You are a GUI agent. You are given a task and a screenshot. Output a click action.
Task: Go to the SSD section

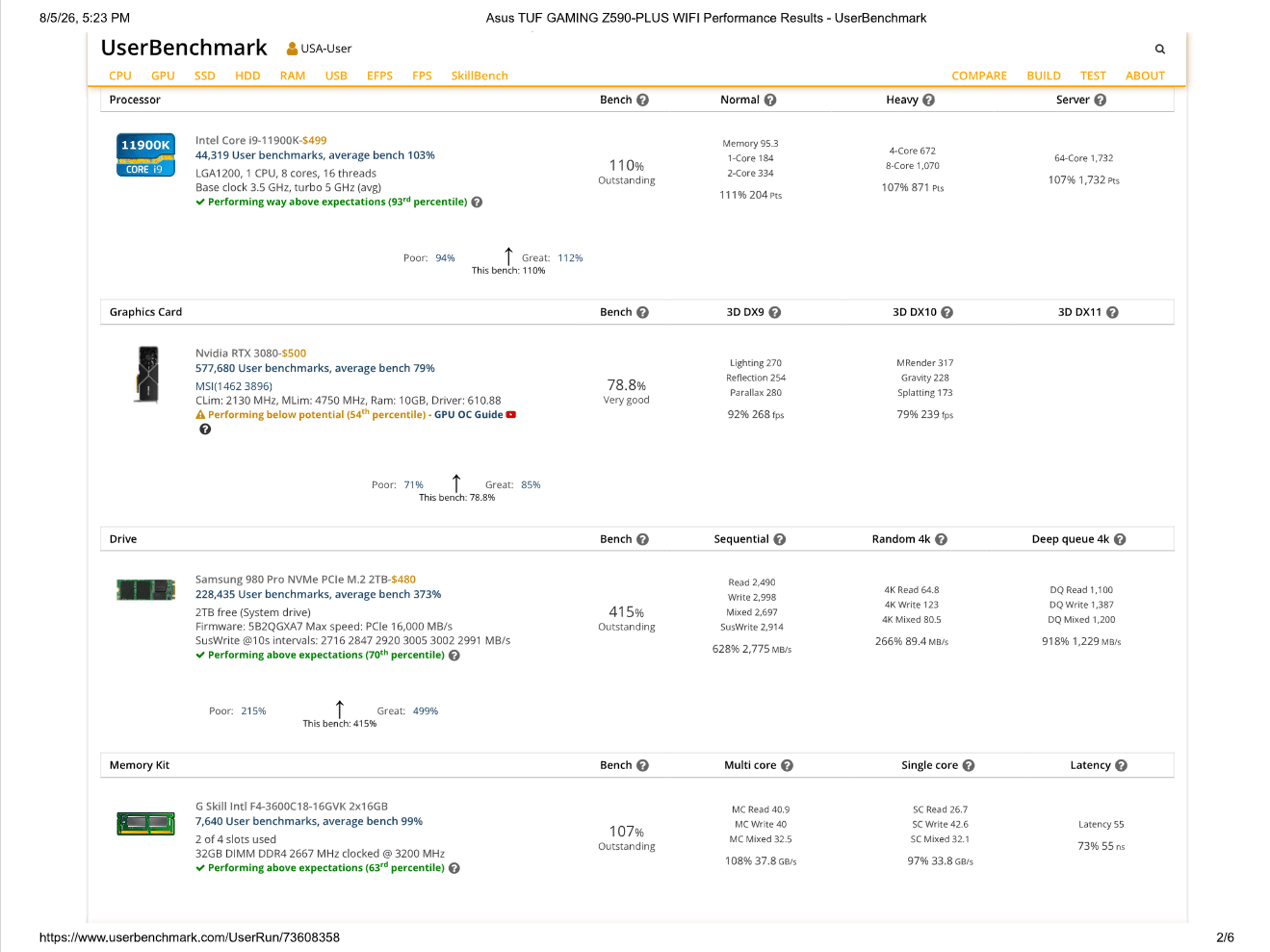click(x=205, y=76)
